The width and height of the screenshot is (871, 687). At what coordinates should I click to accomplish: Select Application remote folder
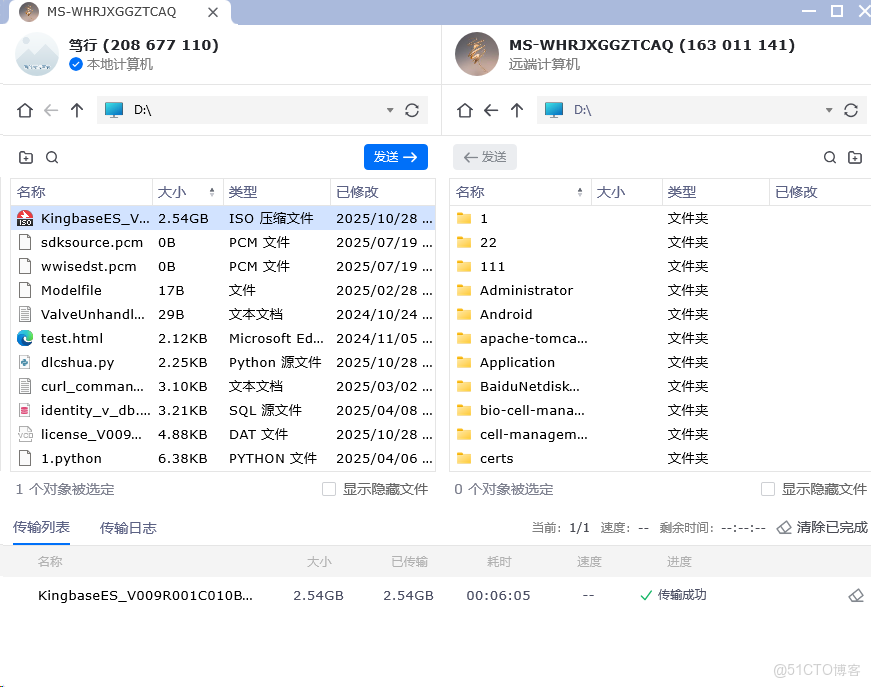(x=660, y=362)
